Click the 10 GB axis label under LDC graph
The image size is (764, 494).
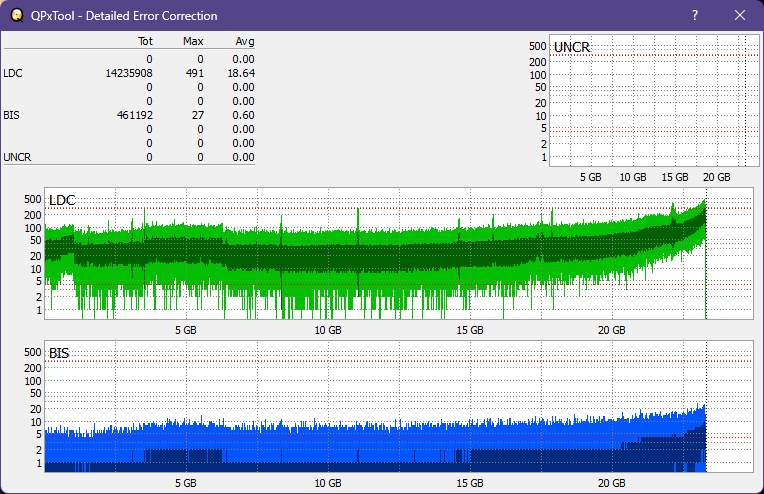coord(328,330)
